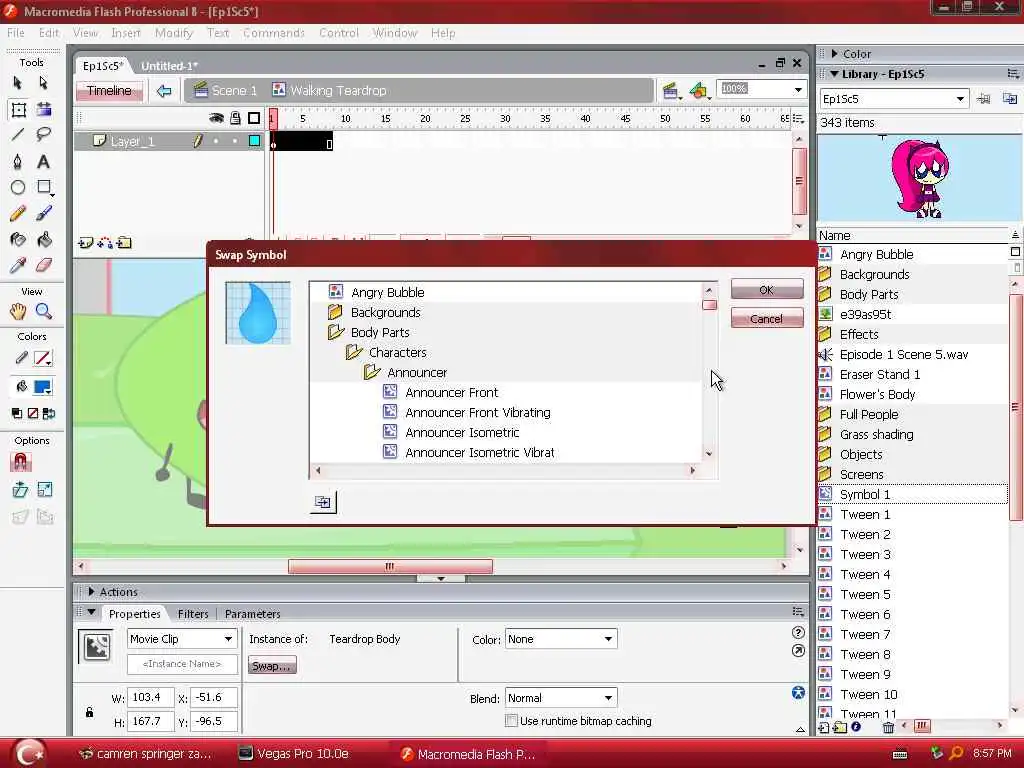Toggle Snap to Objects magnet option
1024x768 pixels.
pos(21,462)
